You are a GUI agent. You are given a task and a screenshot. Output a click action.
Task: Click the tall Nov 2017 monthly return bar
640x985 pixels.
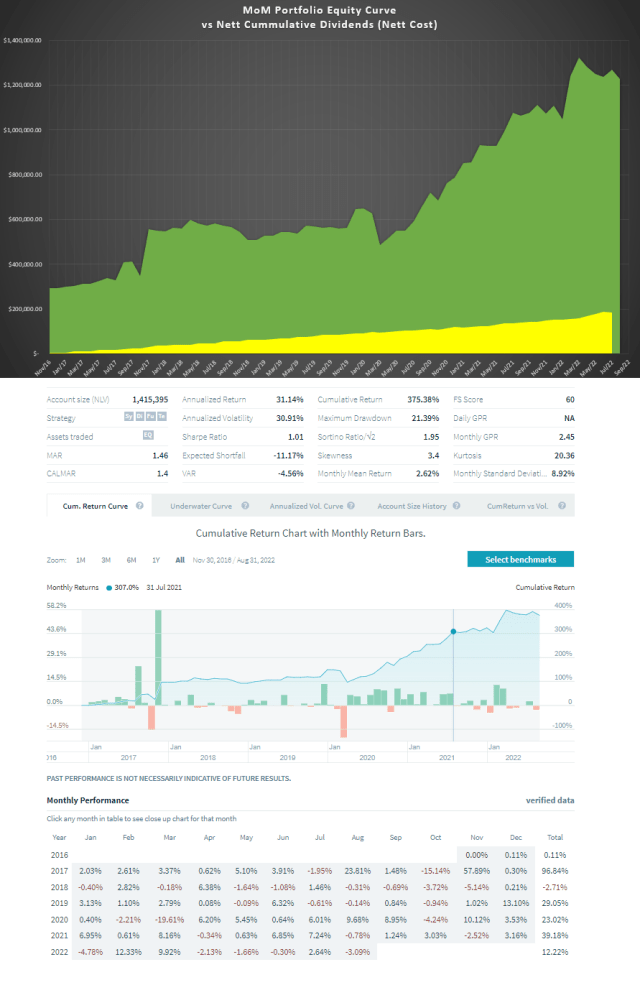(x=158, y=657)
